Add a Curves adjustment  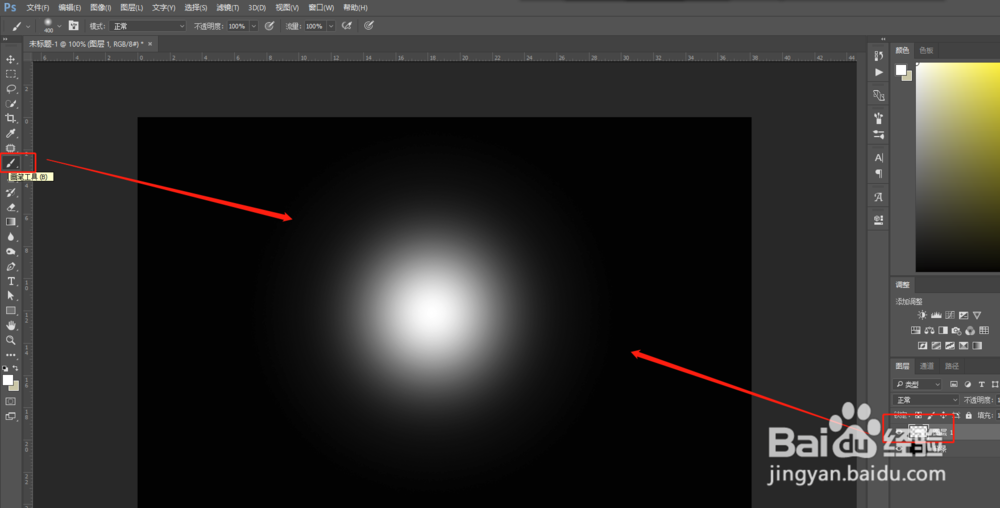[x=950, y=315]
